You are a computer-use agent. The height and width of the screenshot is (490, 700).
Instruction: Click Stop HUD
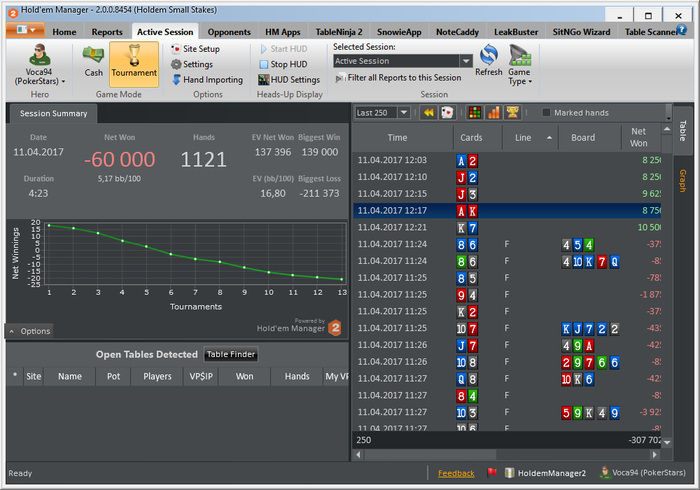click(283, 64)
